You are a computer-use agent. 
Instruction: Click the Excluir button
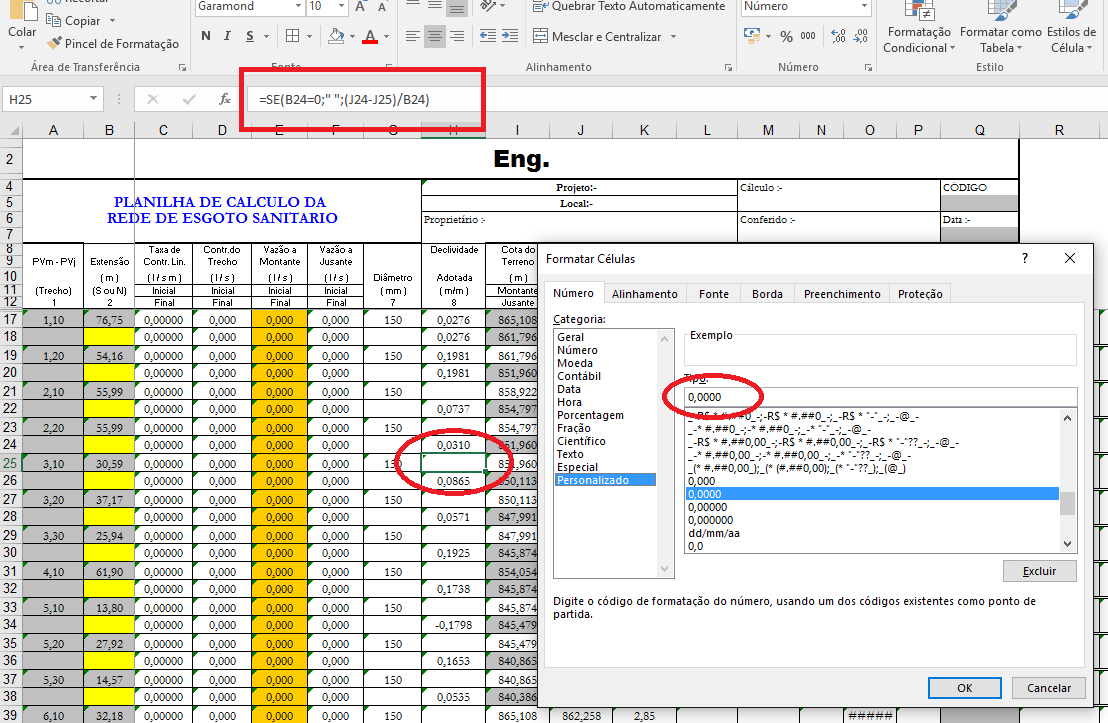pyautogui.click(x=1039, y=571)
